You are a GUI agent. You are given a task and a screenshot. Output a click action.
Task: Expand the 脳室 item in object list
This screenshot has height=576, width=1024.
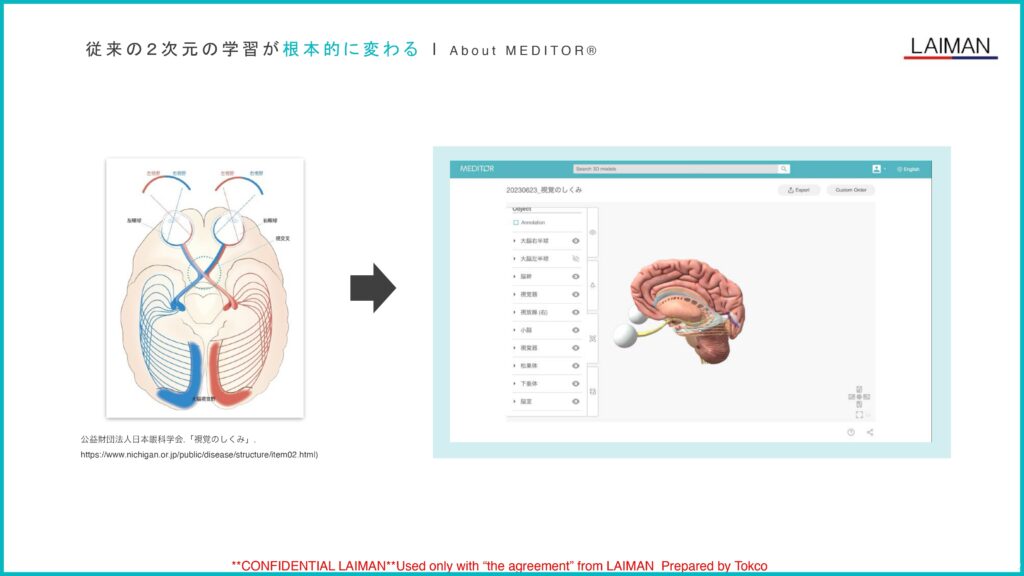pyautogui.click(x=515, y=402)
